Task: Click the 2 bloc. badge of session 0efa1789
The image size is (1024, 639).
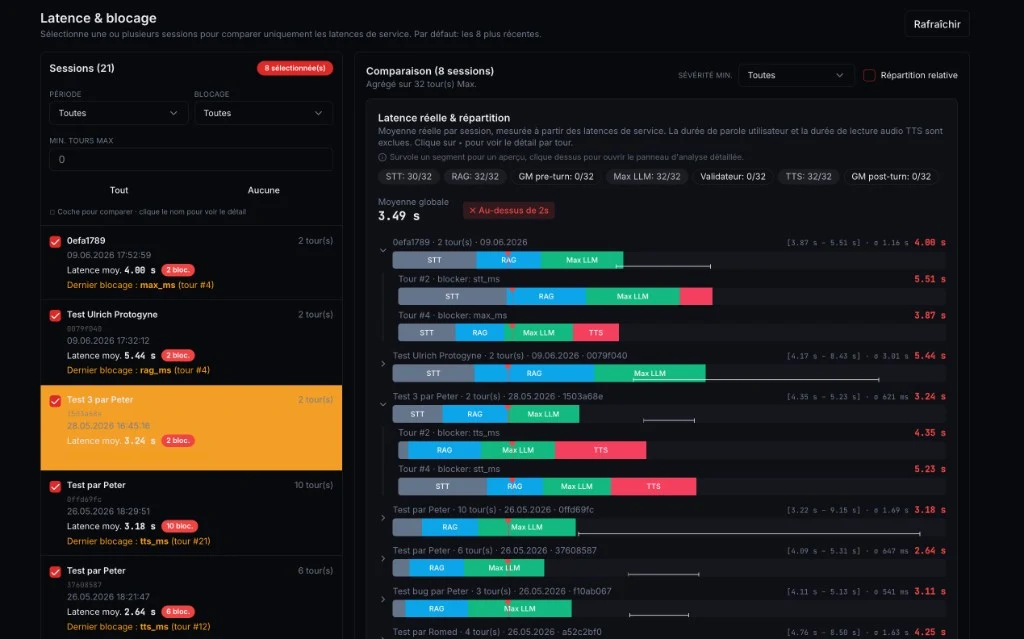Action: coord(178,270)
